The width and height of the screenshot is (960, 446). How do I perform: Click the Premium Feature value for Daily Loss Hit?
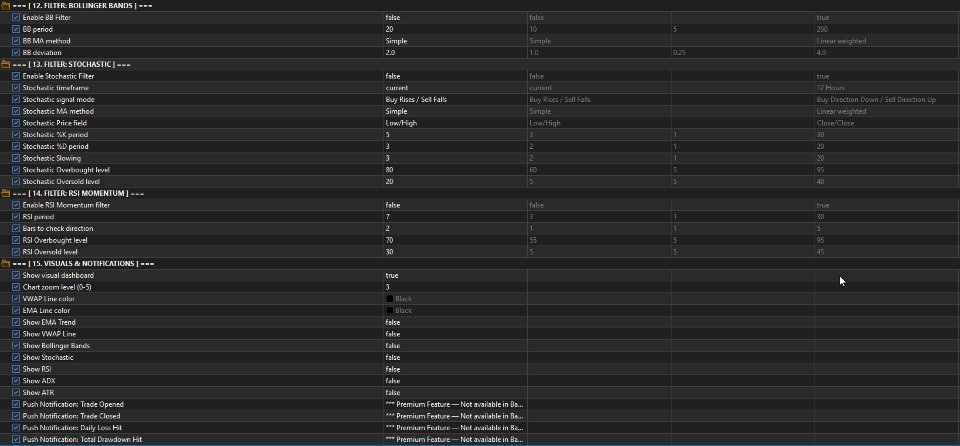[x=455, y=428]
